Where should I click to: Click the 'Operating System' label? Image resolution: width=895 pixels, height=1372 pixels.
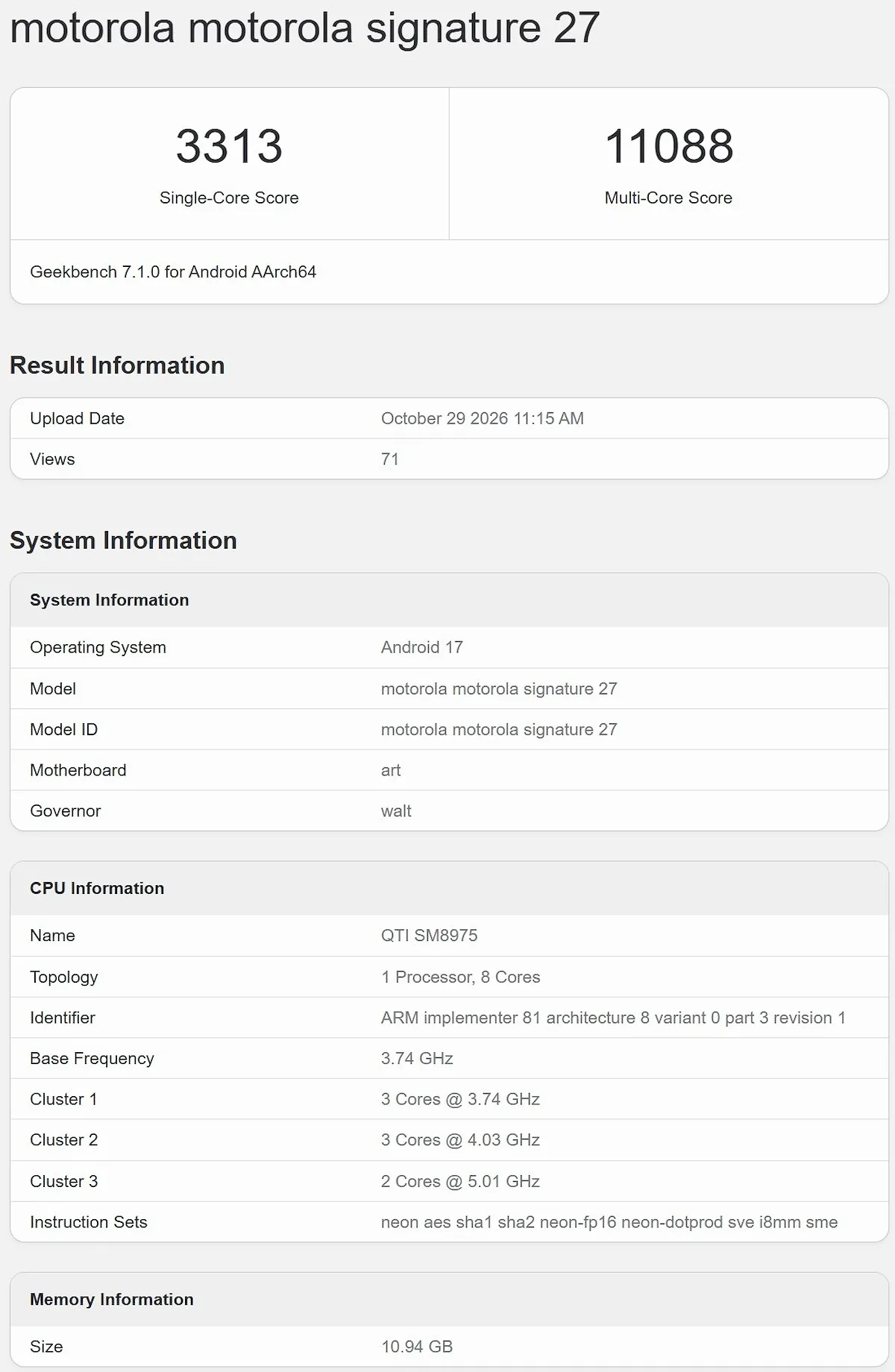point(98,647)
